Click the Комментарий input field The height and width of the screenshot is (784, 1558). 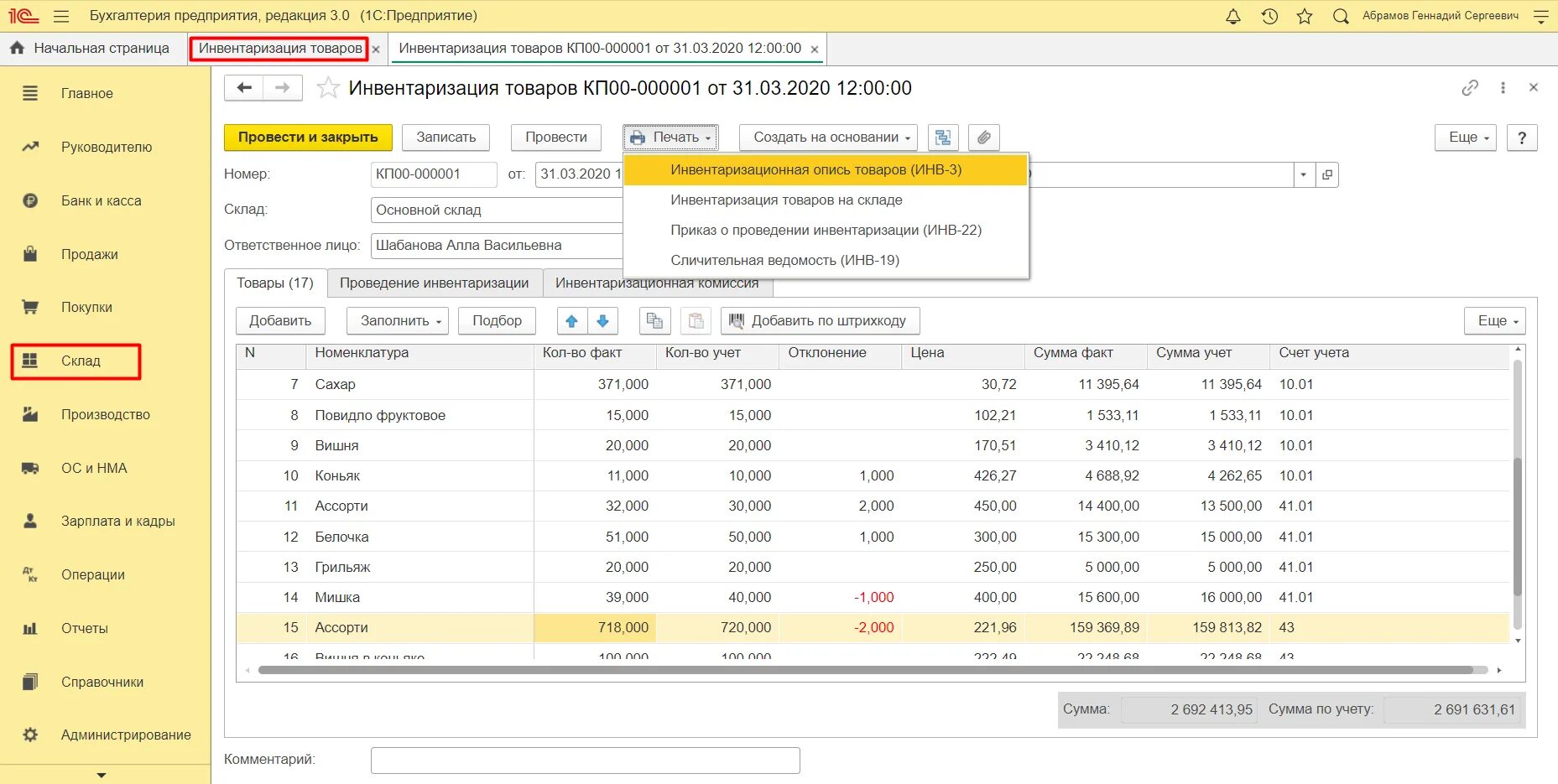(x=586, y=761)
